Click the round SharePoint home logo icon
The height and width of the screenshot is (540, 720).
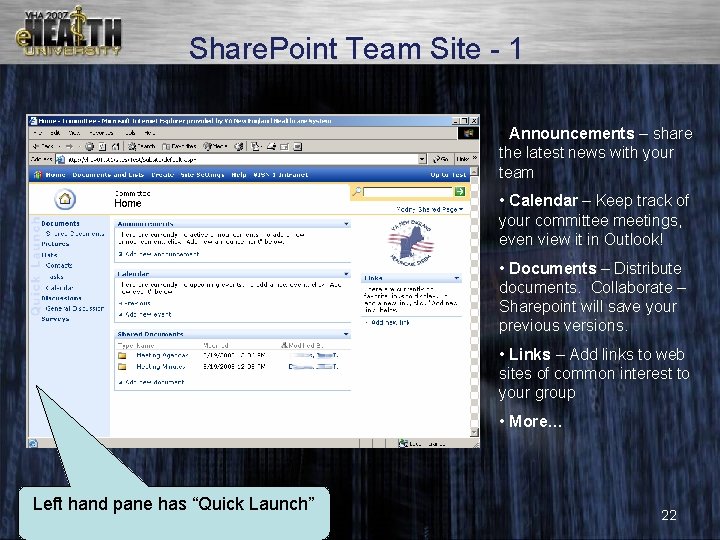[65, 199]
